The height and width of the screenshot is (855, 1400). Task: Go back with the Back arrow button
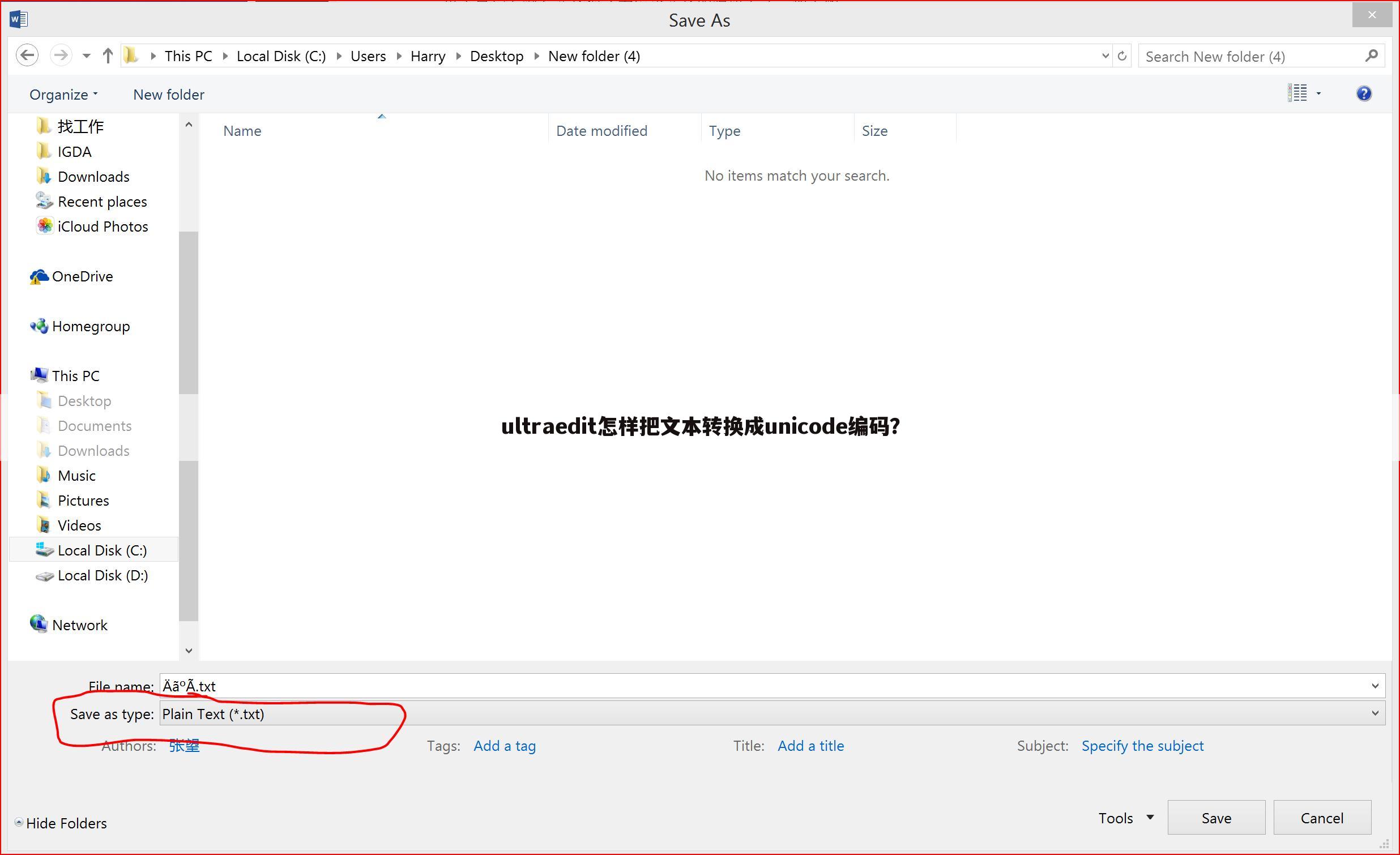pyautogui.click(x=27, y=55)
